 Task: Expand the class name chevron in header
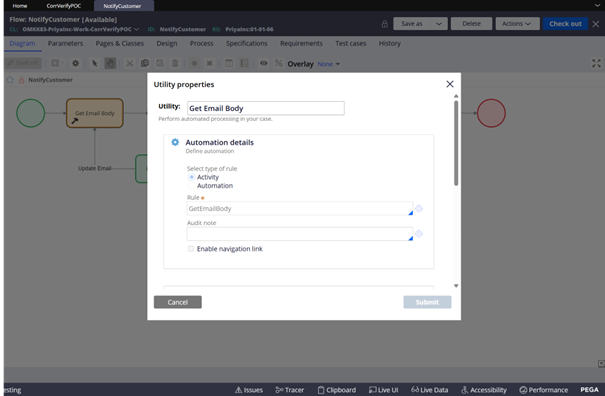(137, 29)
